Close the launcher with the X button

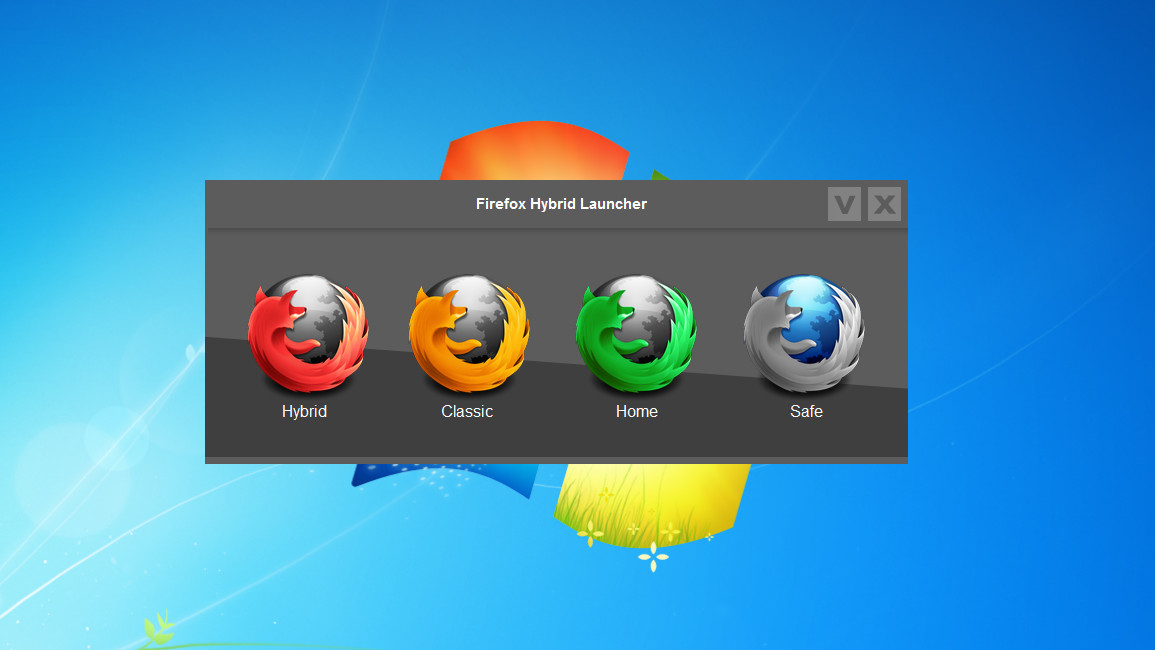tap(884, 204)
